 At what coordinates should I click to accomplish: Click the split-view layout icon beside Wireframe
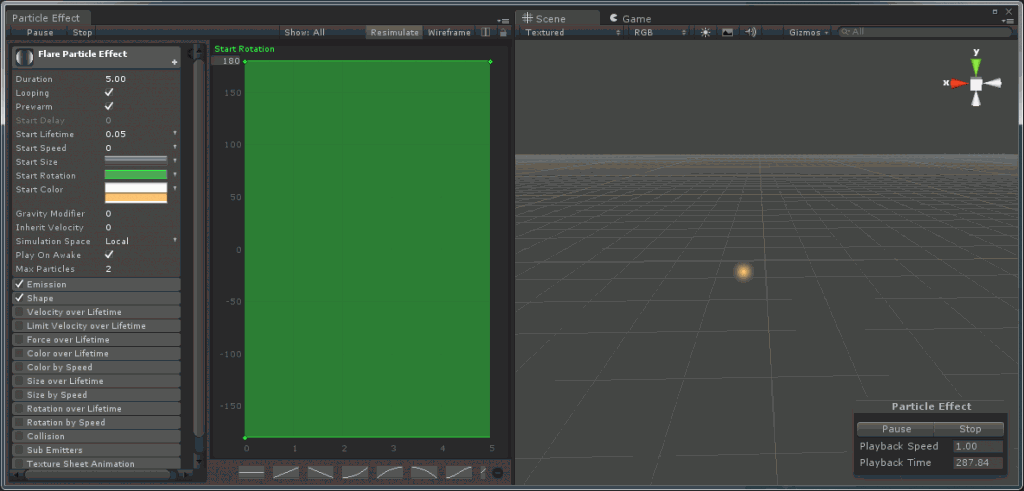click(485, 32)
